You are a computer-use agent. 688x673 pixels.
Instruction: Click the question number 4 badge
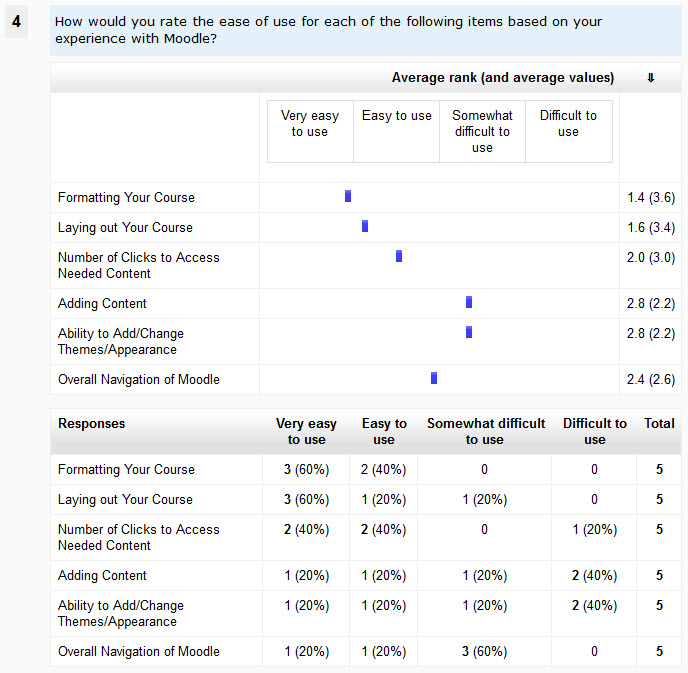17,21
